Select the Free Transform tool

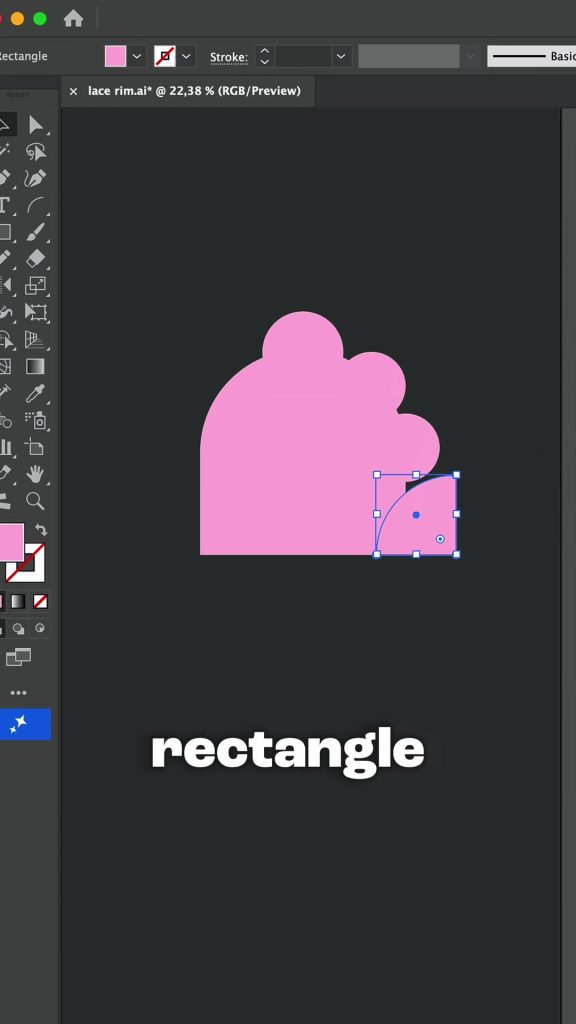tap(36, 312)
